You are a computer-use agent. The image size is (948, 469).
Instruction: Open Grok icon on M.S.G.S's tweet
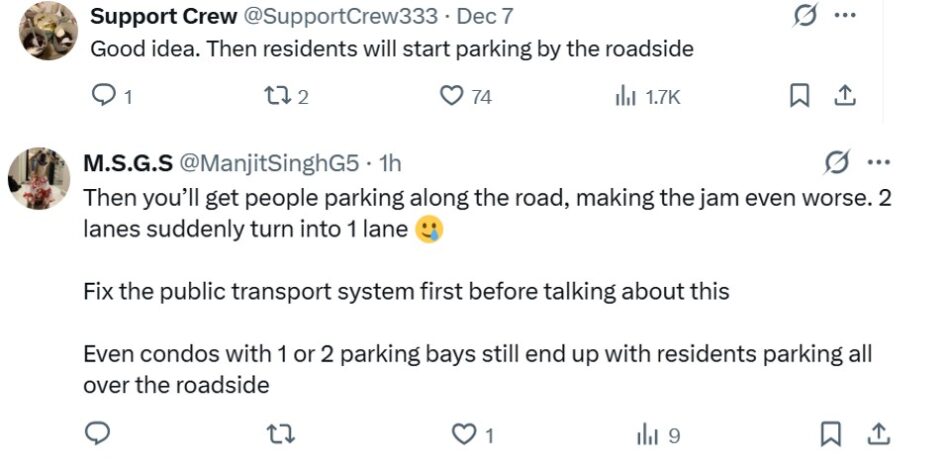[838, 163]
